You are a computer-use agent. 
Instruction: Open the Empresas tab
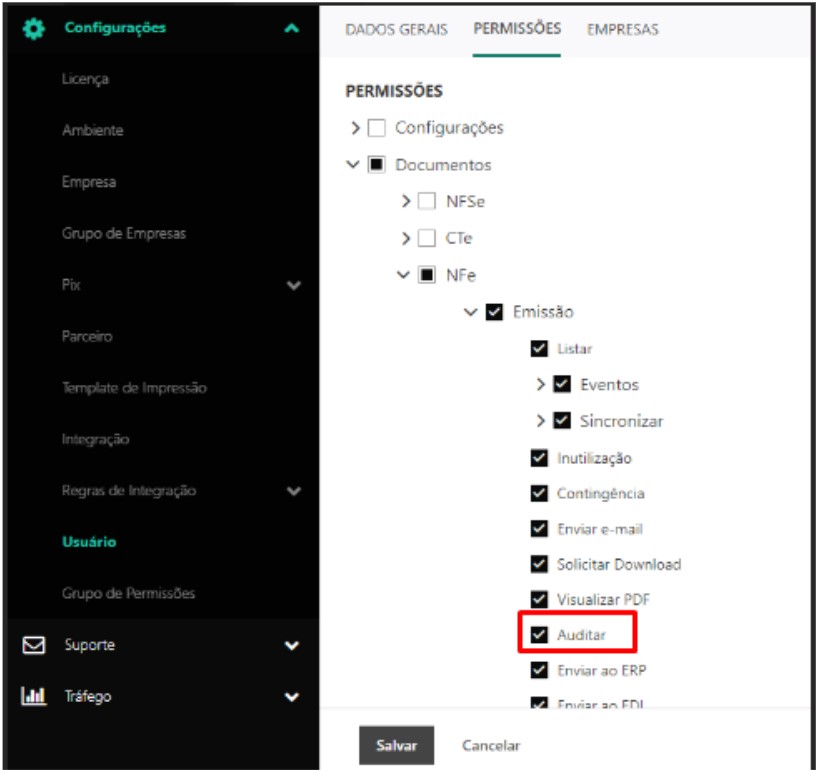(622, 30)
